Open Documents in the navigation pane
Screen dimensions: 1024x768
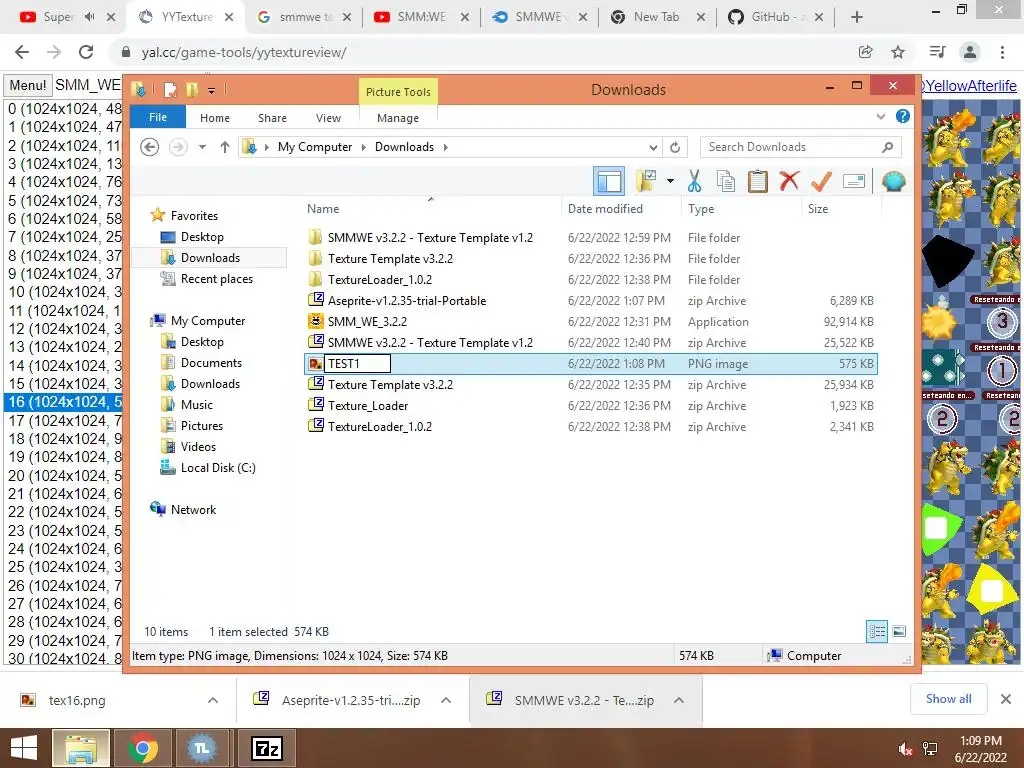(211, 362)
